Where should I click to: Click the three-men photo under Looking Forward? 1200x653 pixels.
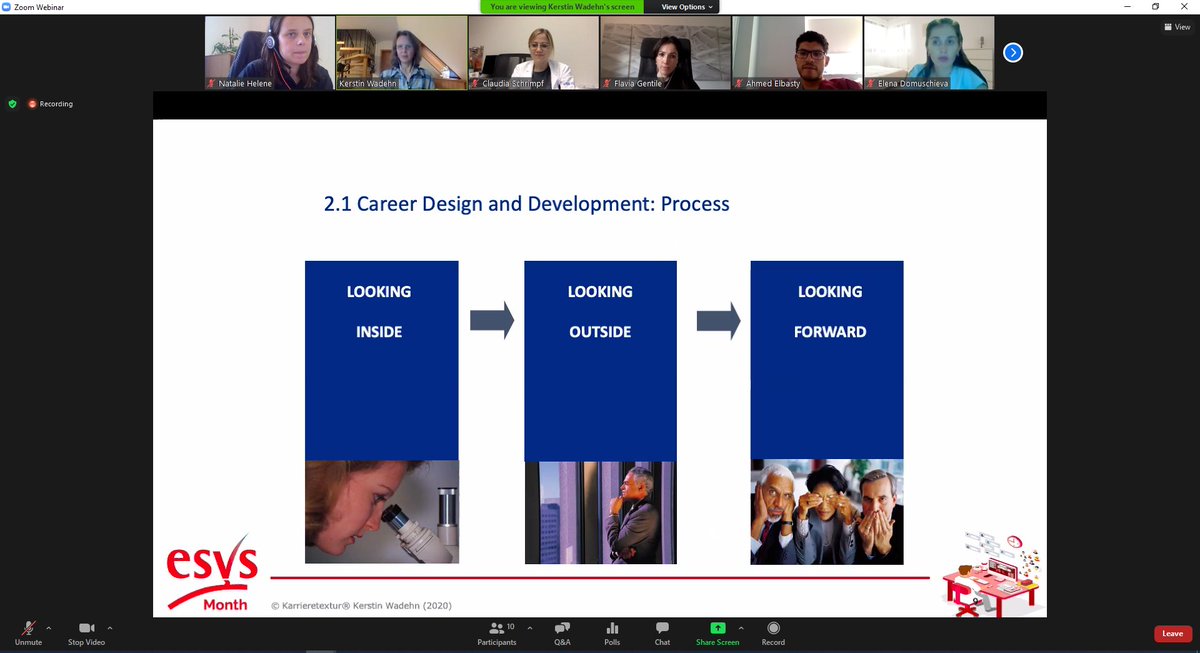pos(827,512)
